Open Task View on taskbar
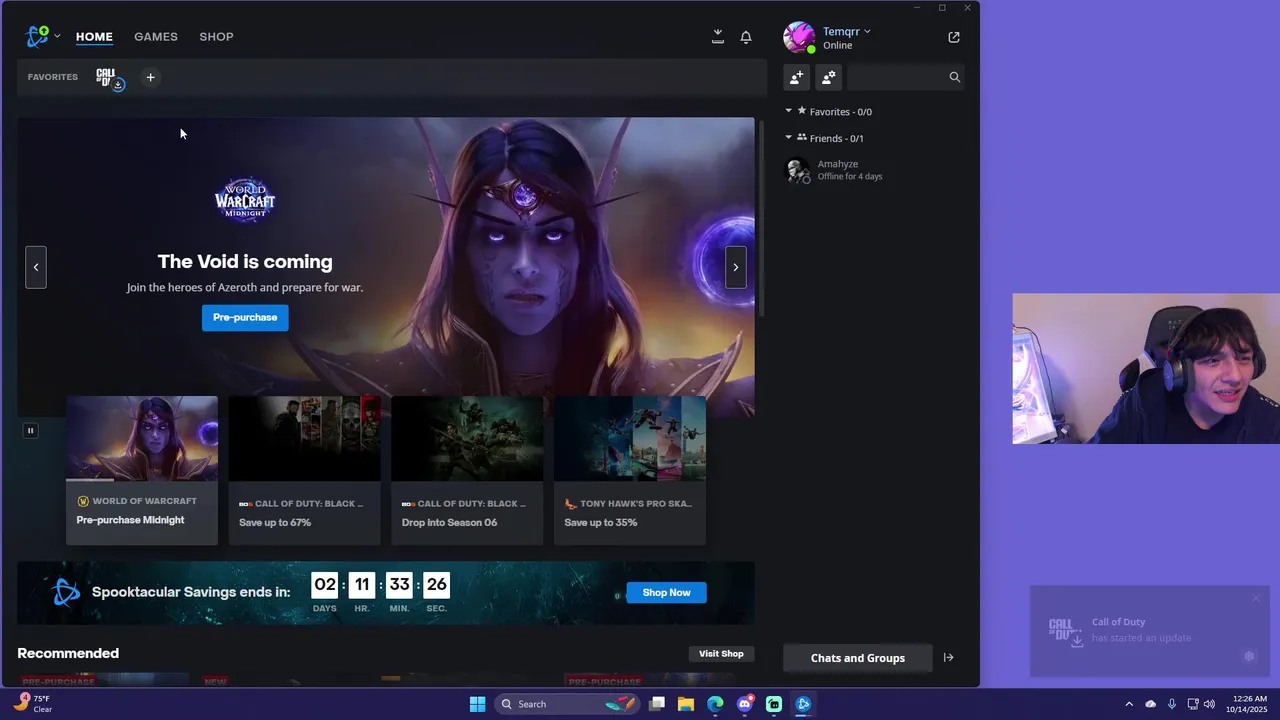Viewport: 1280px width, 720px height. coord(657,704)
